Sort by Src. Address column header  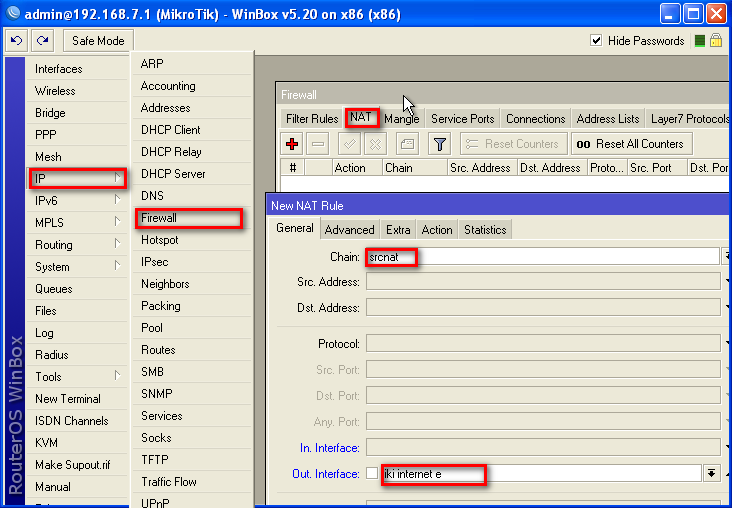point(482,168)
